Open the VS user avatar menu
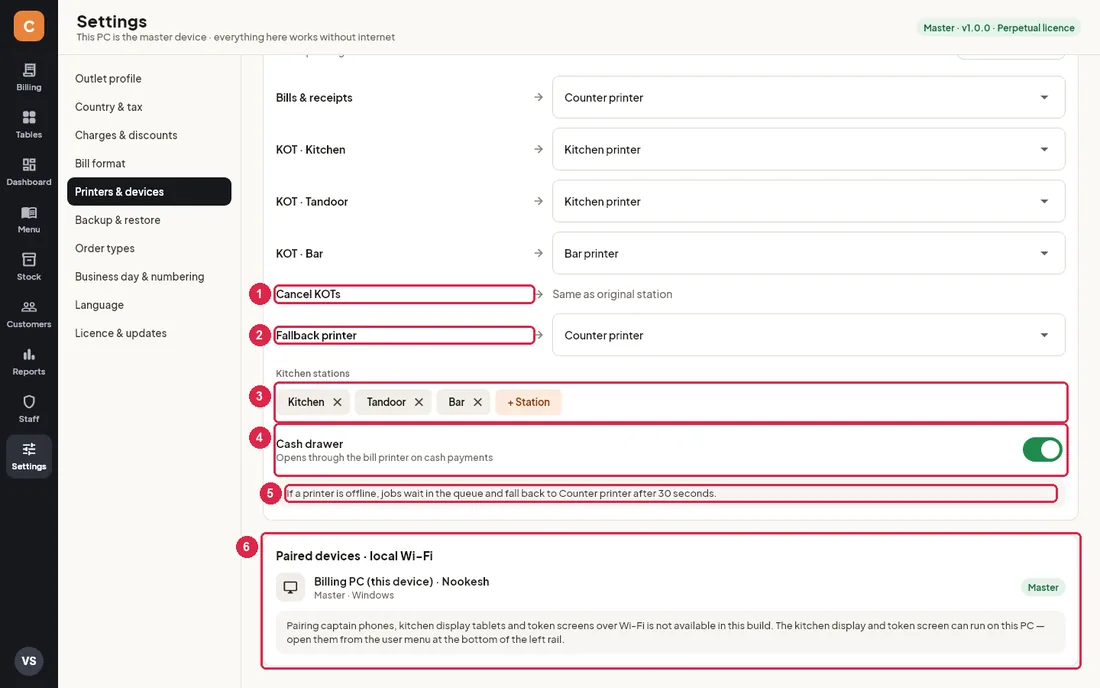 point(29,661)
